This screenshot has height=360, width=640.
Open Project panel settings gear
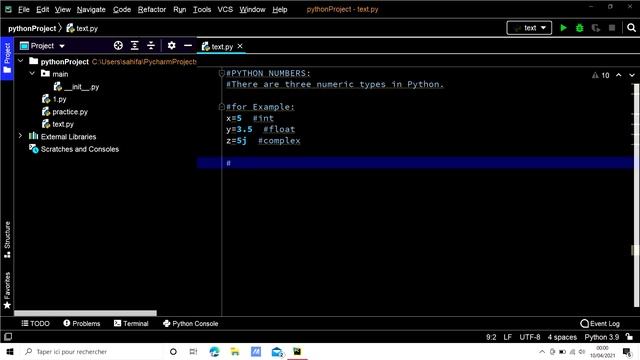pos(171,45)
